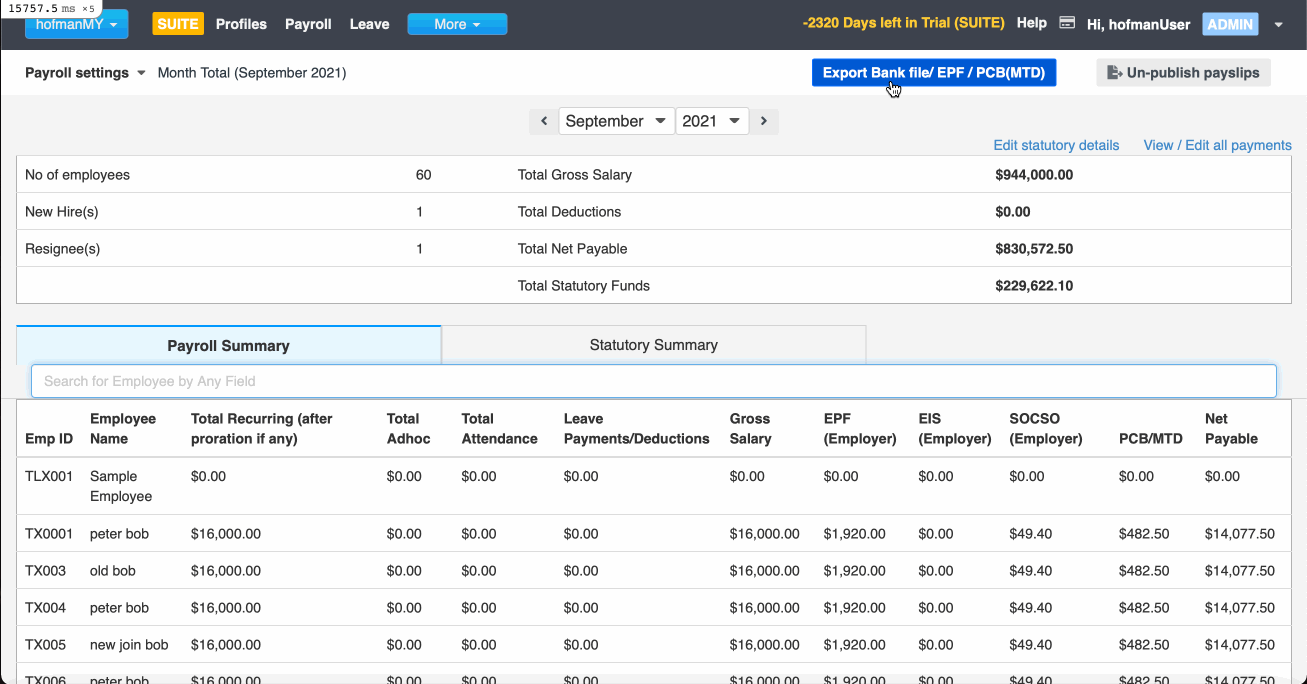Click Export Bank file/ EPF / PCB(MTD)
The height and width of the screenshot is (684, 1307).
pyautogui.click(x=934, y=73)
